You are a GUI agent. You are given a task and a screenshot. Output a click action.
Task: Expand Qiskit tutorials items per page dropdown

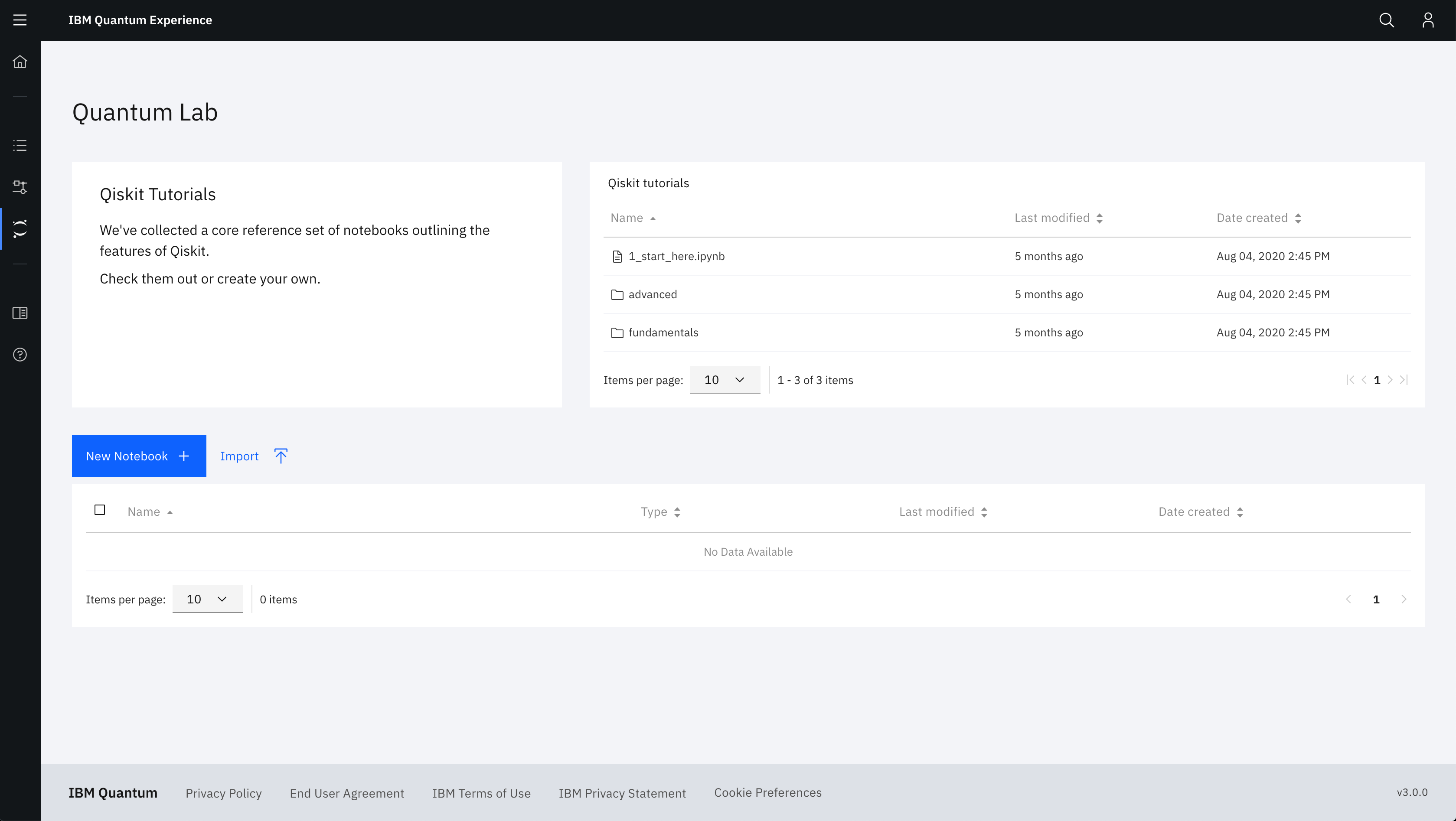click(x=725, y=380)
